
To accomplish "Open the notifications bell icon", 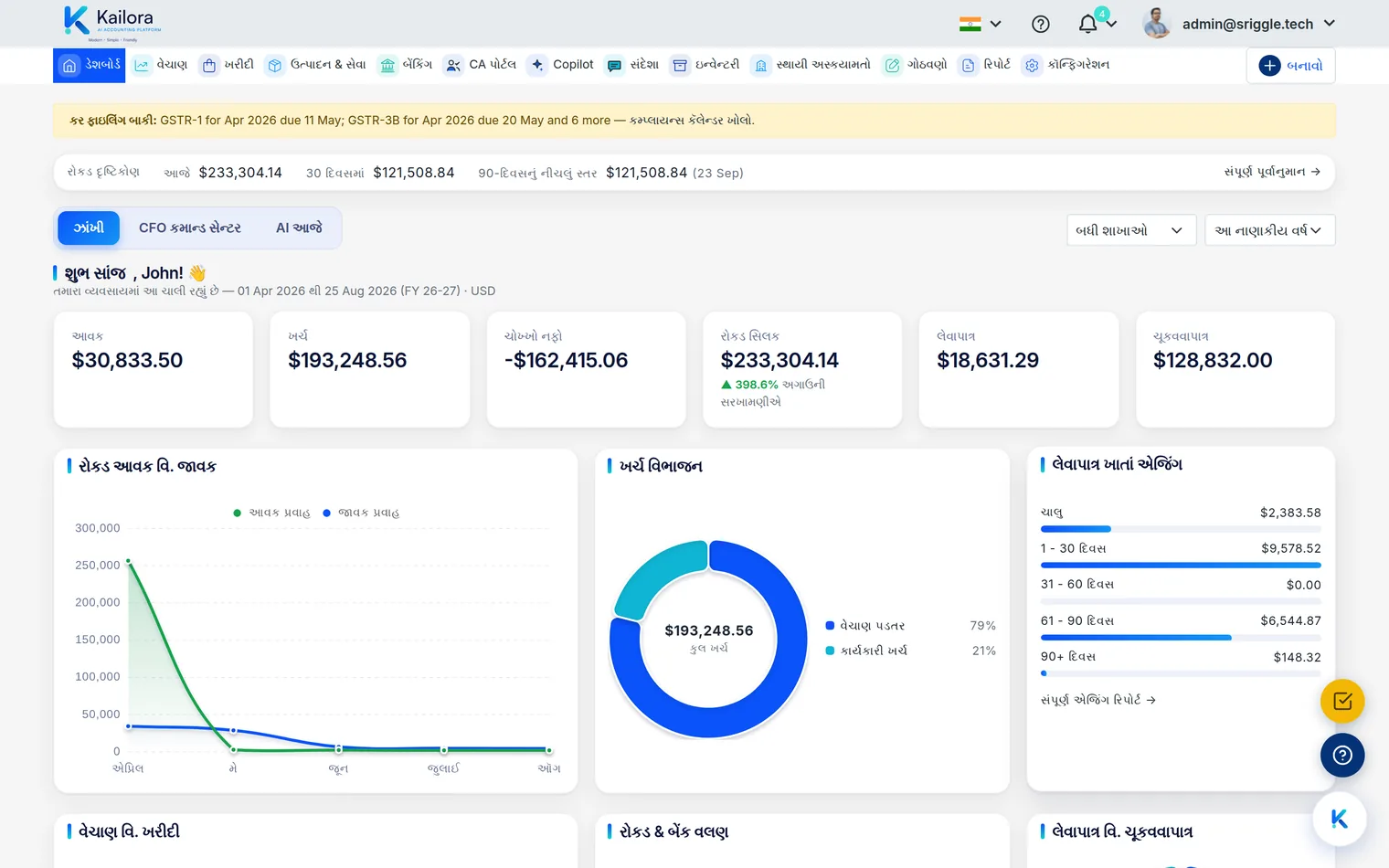I will pyautogui.click(x=1087, y=24).
